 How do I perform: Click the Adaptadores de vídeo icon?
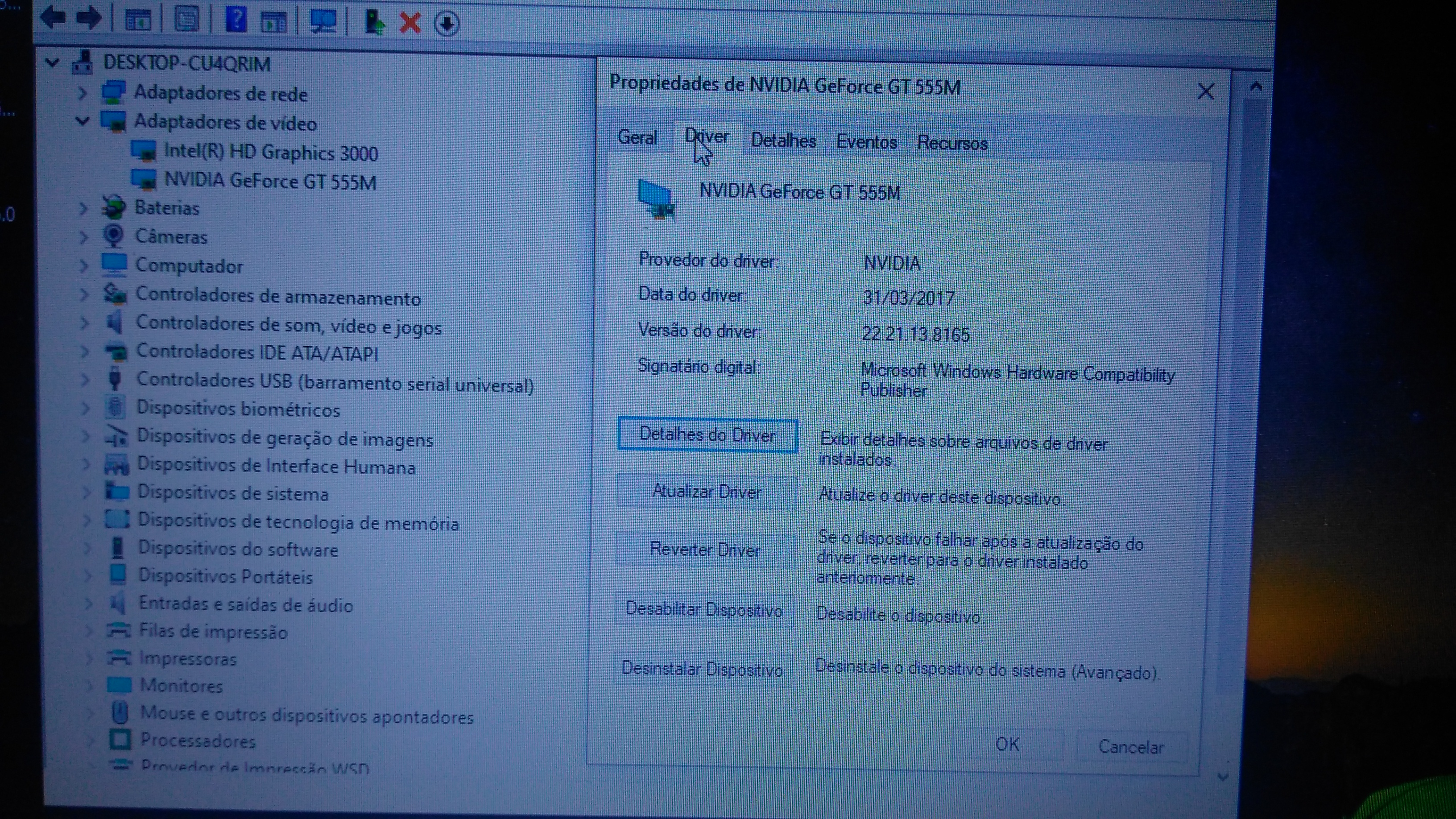point(113,121)
